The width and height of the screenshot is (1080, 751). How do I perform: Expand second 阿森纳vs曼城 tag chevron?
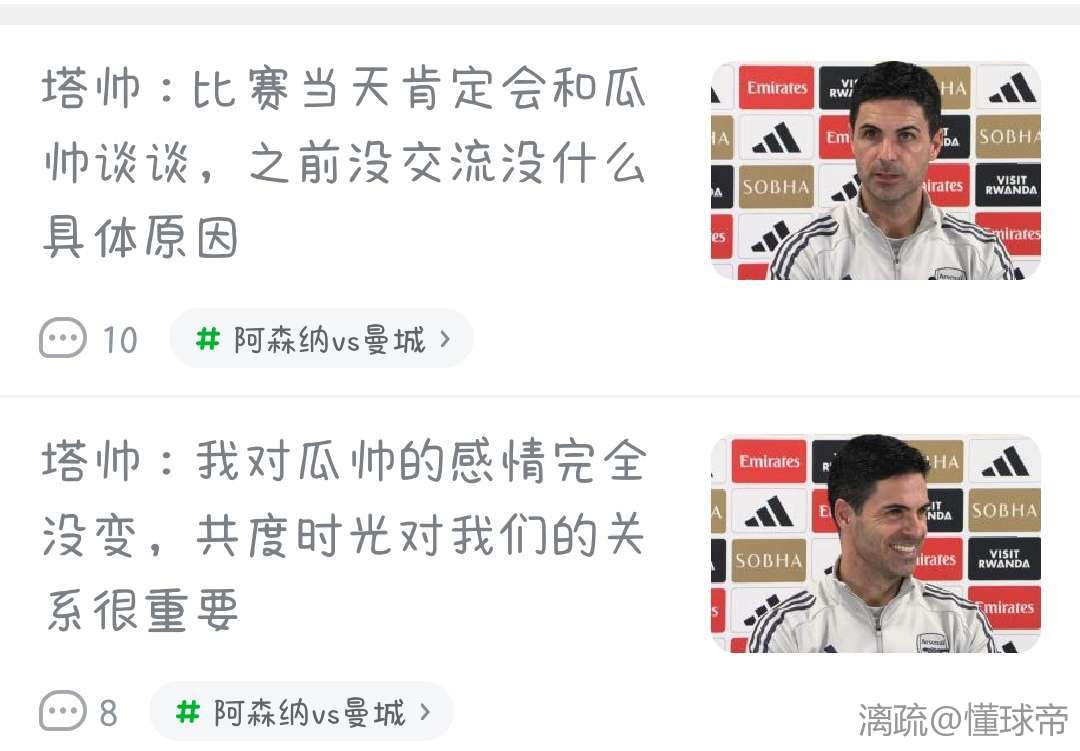click(x=425, y=712)
